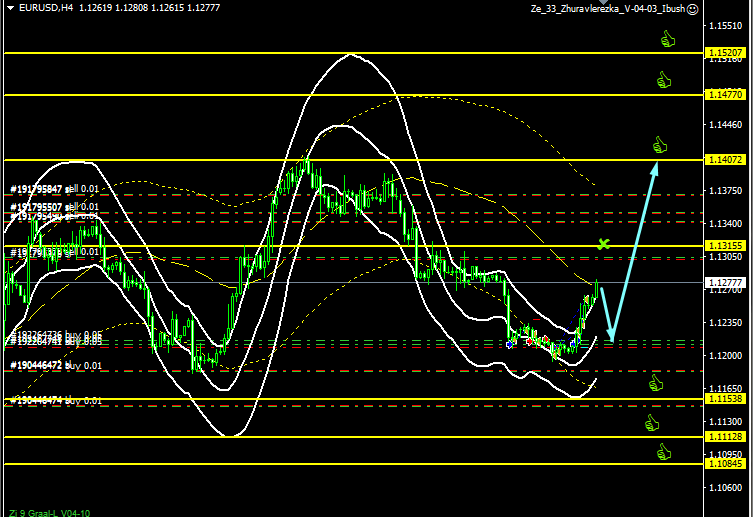The image size is (753, 517).
Task: Click the 1.12350 value on the price scale
Action: tap(725, 322)
